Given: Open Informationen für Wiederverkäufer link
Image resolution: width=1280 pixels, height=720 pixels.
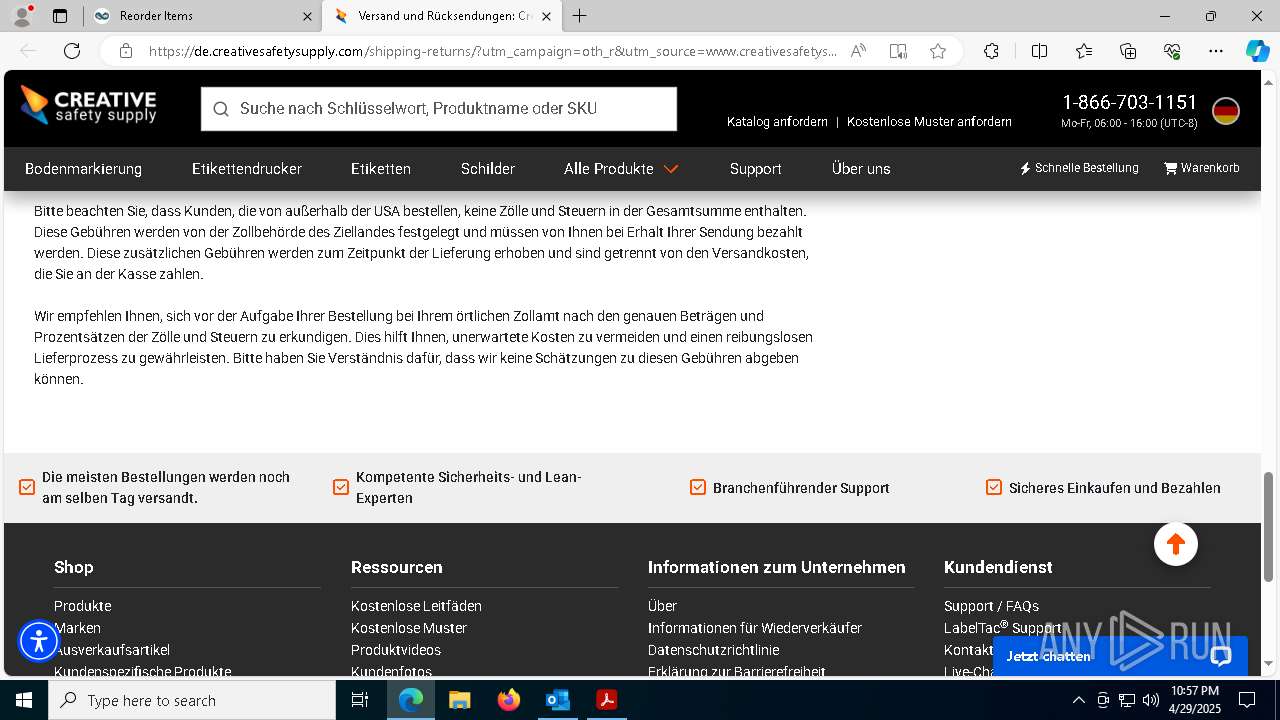Looking at the screenshot, I should click(755, 628).
